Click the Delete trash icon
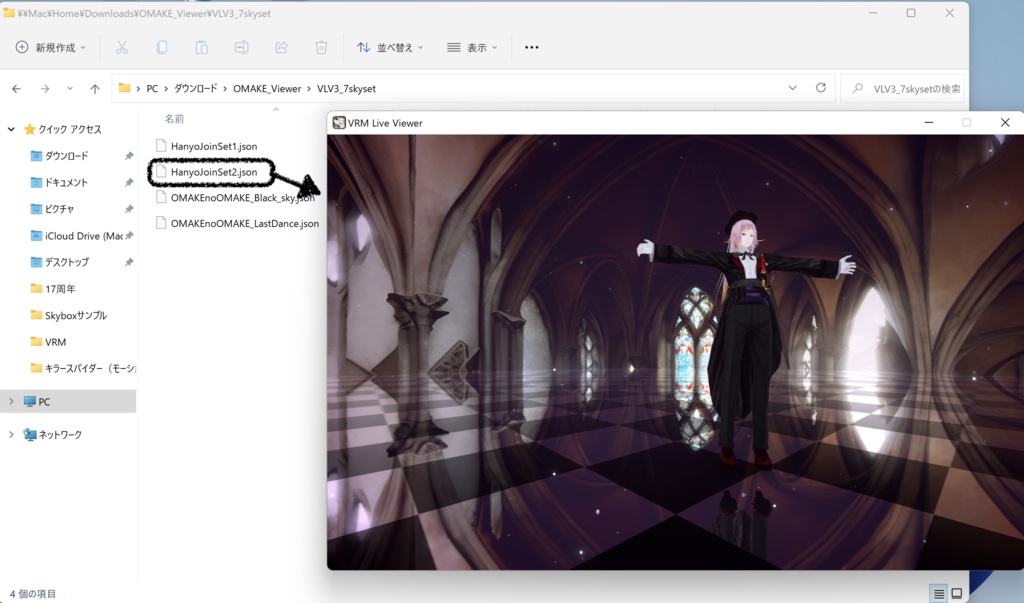Image resolution: width=1024 pixels, height=603 pixels. [x=321, y=47]
